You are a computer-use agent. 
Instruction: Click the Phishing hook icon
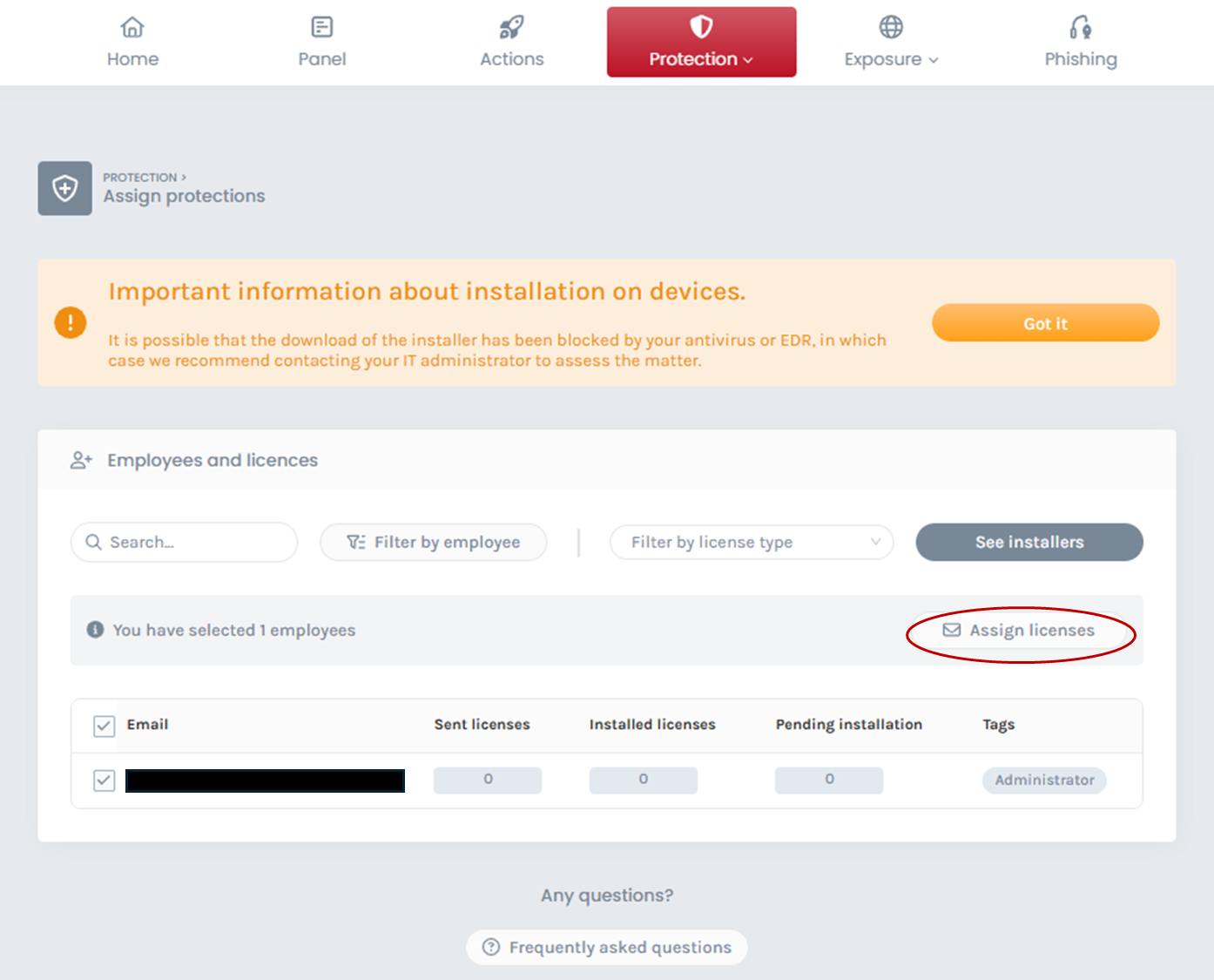(x=1080, y=28)
